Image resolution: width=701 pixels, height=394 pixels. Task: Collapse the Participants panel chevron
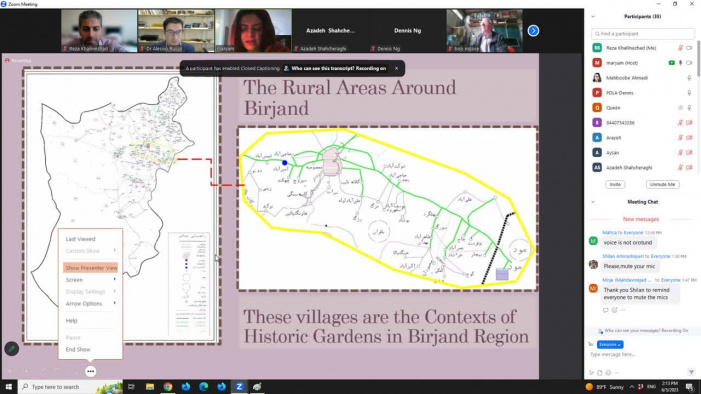pos(593,17)
